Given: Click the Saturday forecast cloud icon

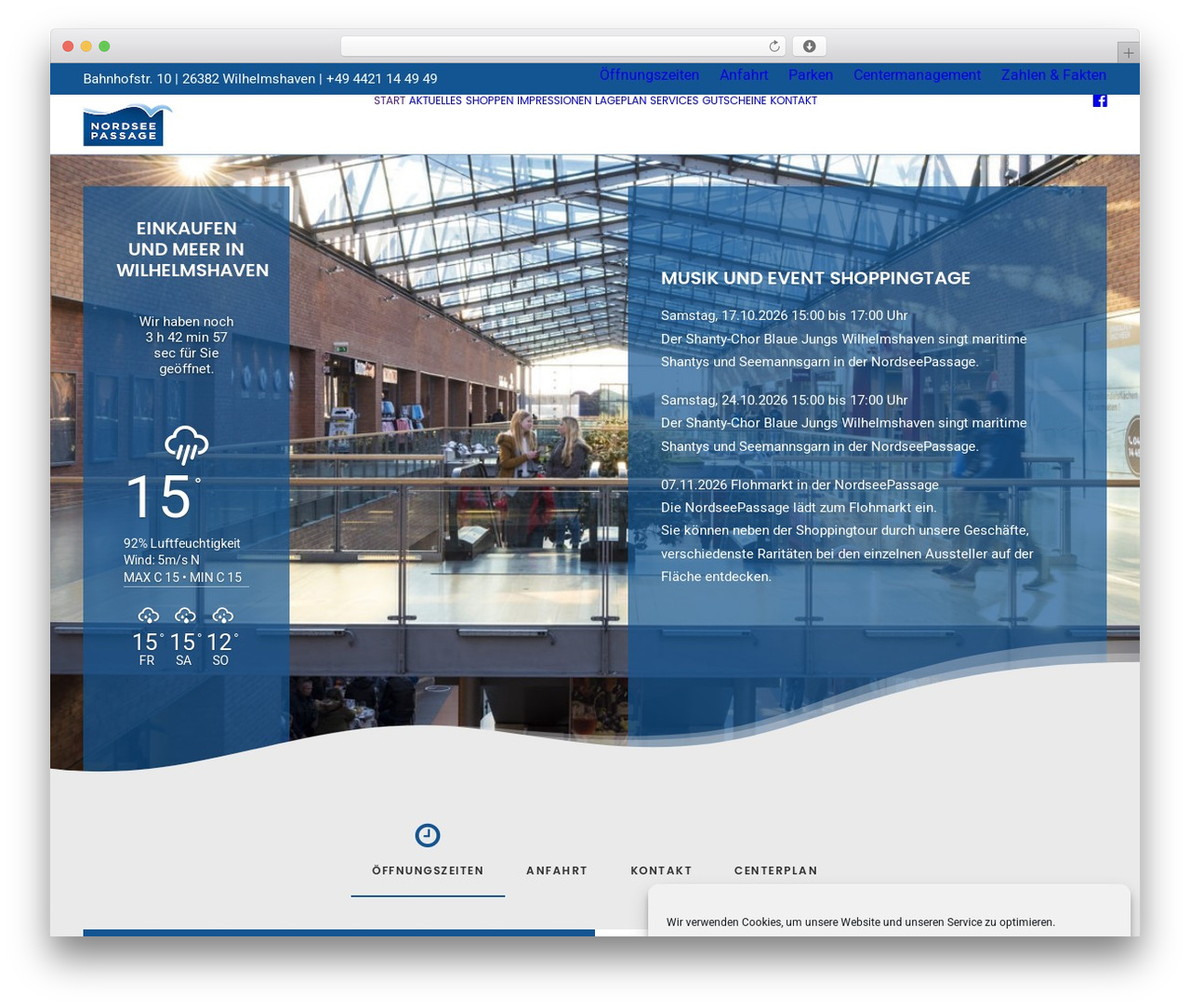Looking at the screenshot, I should tap(185, 616).
